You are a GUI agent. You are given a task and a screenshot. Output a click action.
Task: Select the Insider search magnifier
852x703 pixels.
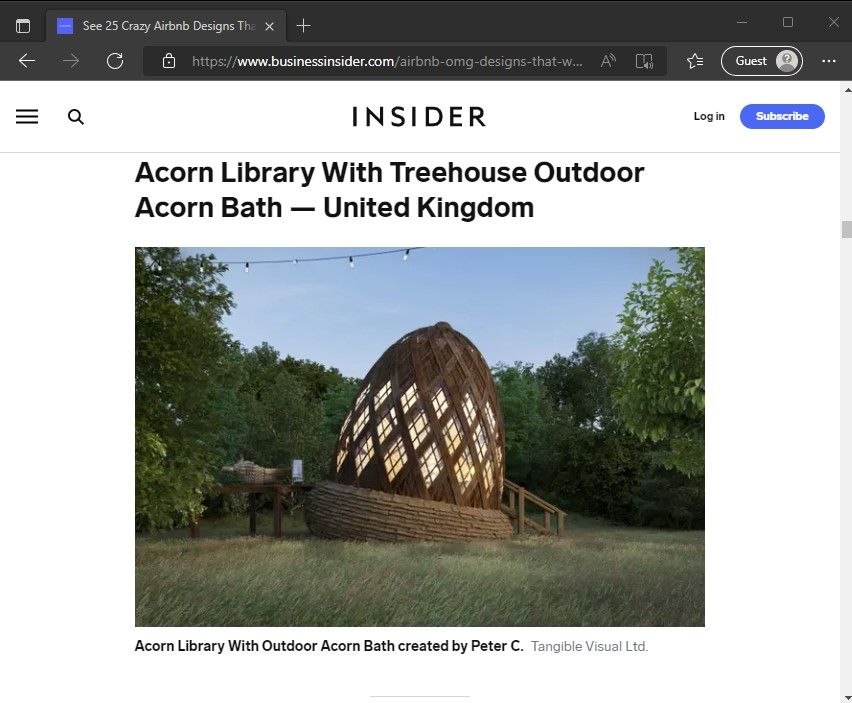tap(76, 116)
